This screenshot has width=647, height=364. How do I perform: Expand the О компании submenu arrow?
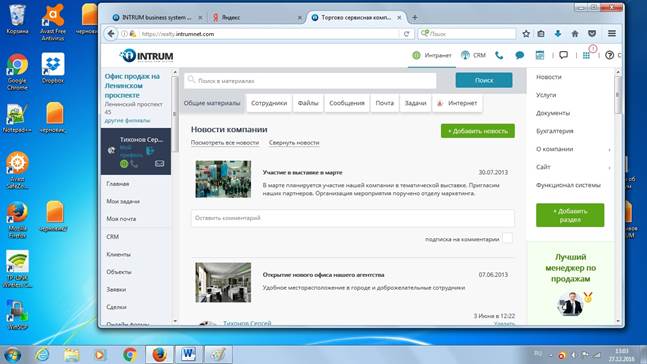click(609, 149)
